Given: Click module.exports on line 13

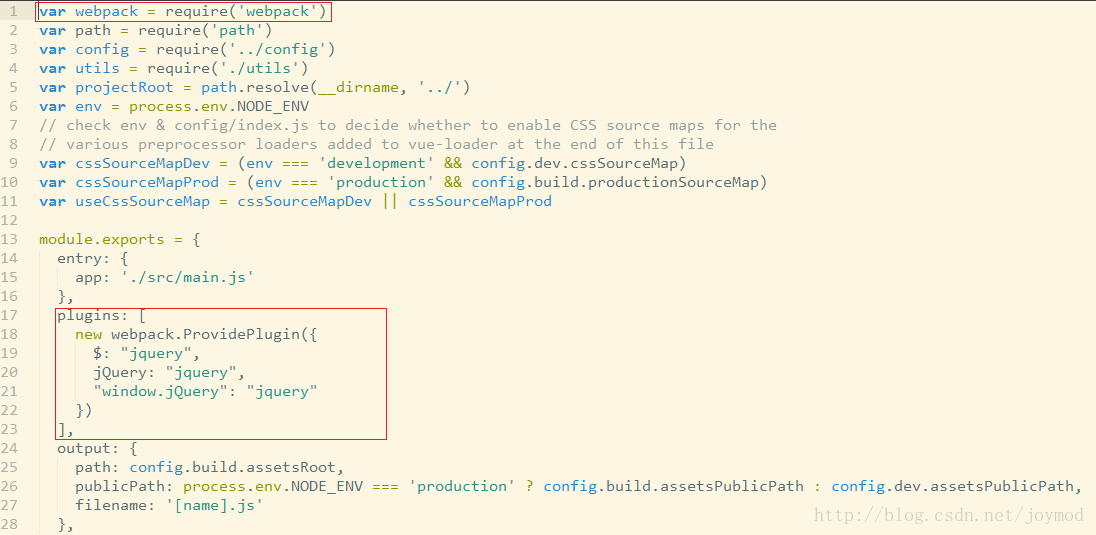Looking at the screenshot, I should coord(101,240).
